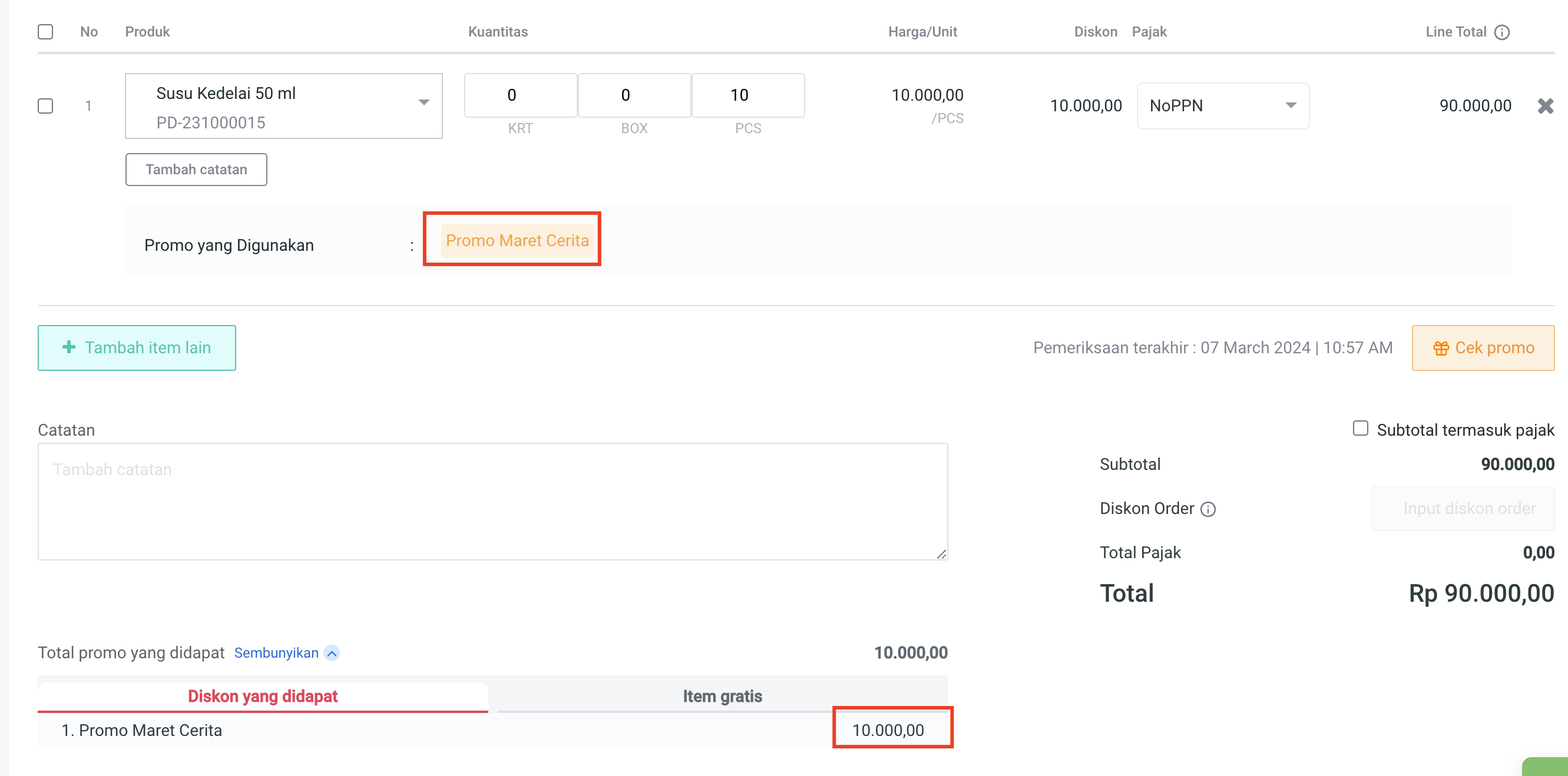The width and height of the screenshot is (1568, 776).
Task: Open the Susu Kedelai product dropdown
Action: pyautogui.click(x=424, y=102)
